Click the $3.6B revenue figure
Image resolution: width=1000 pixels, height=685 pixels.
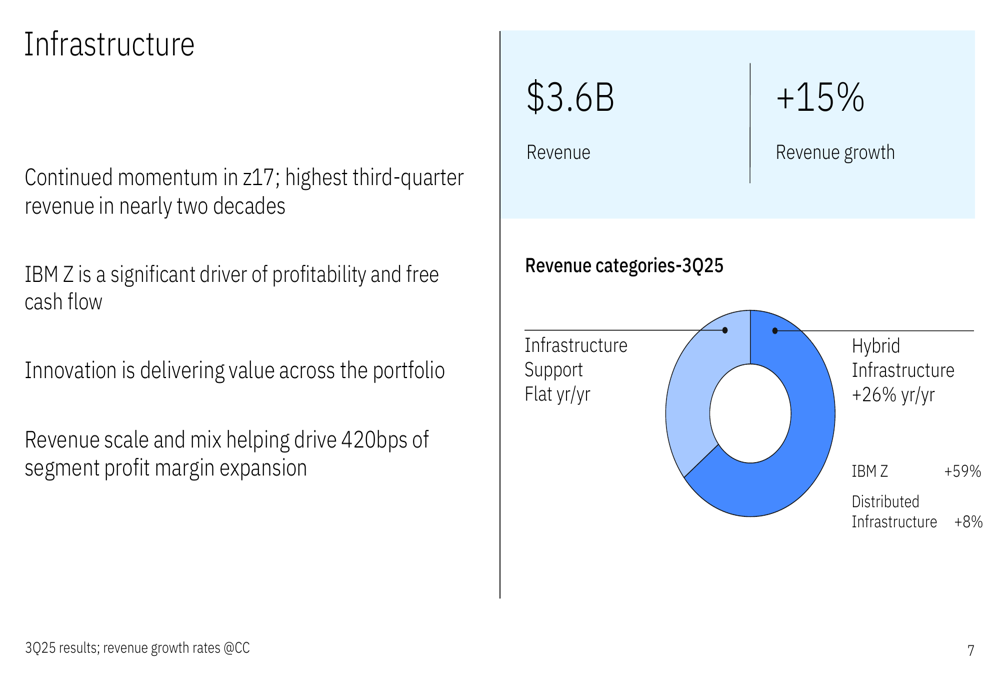(x=571, y=98)
